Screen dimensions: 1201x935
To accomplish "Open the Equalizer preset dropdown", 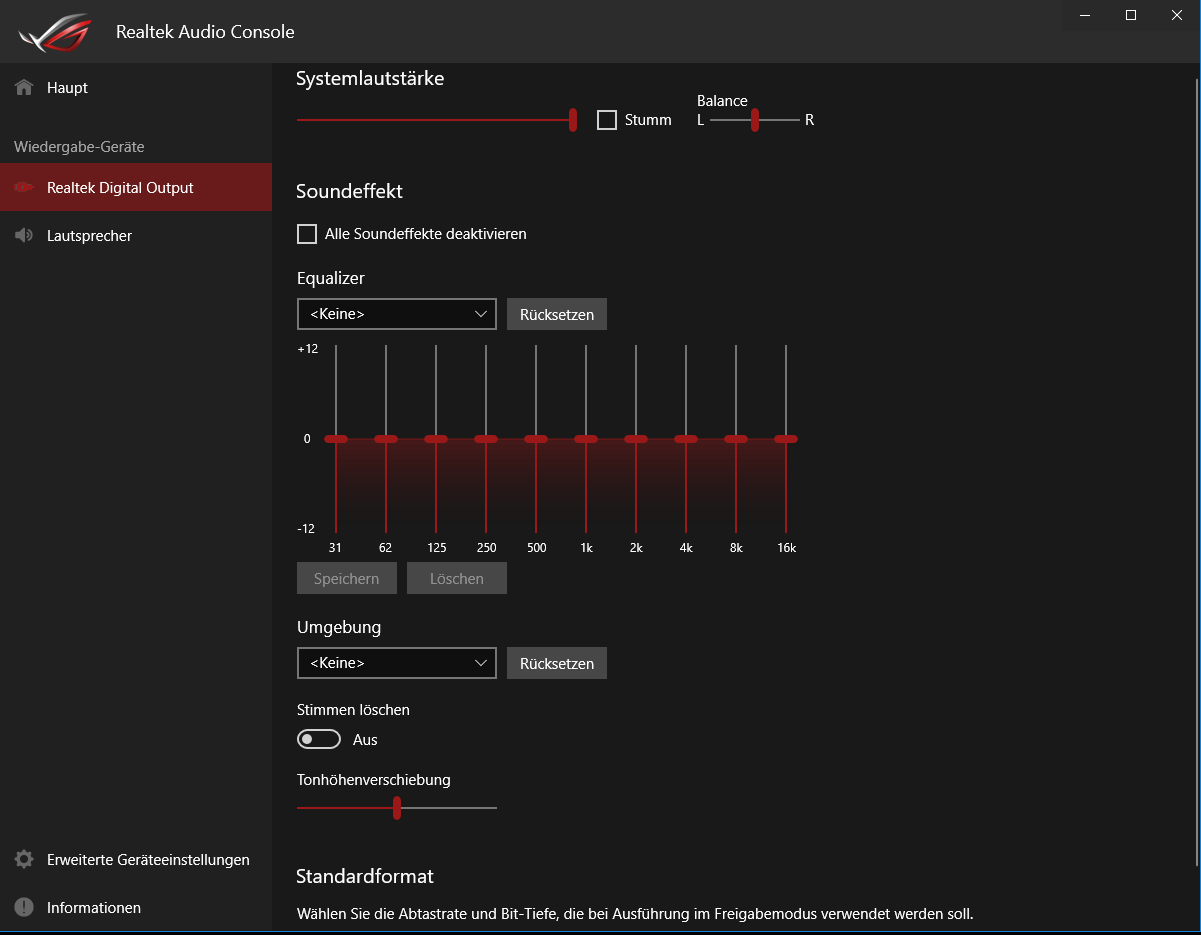I will (397, 314).
